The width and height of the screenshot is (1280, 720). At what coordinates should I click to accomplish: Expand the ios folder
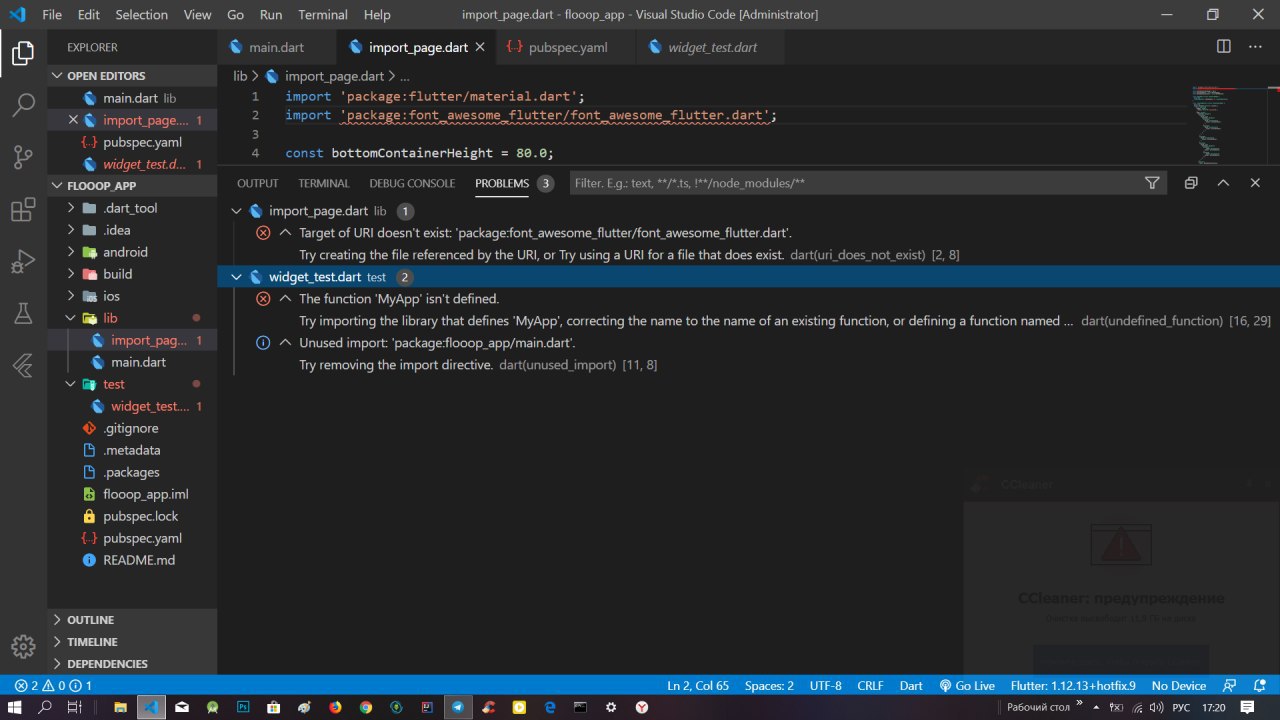point(70,296)
